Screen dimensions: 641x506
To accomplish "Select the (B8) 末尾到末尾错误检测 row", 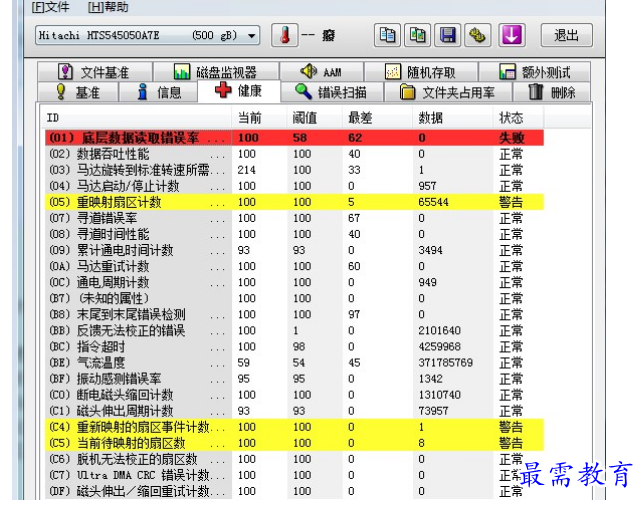I will pyautogui.click(x=294, y=314).
